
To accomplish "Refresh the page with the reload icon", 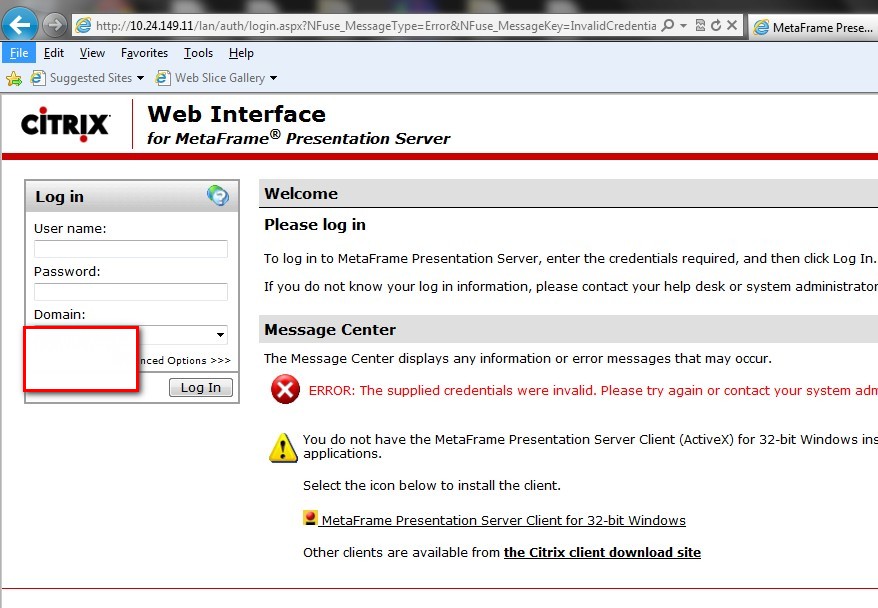I will (716, 25).
